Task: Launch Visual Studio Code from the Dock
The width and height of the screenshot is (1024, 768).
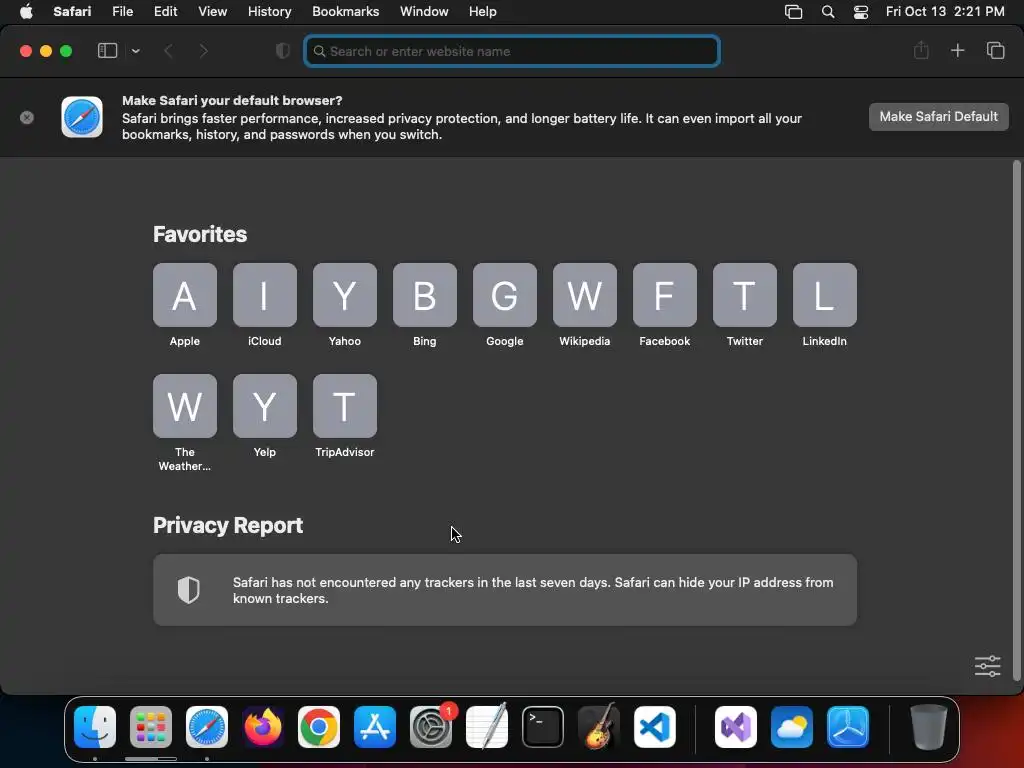Action: (654, 727)
